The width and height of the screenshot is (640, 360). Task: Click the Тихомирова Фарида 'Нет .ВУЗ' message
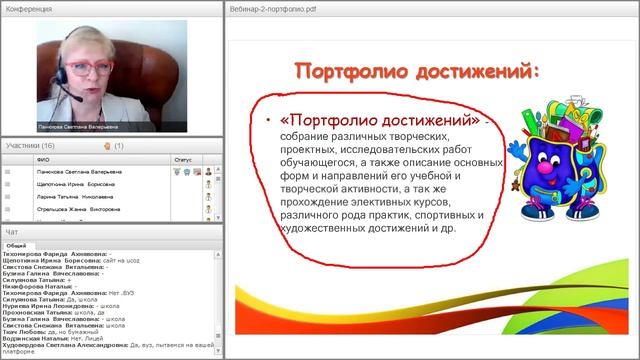point(68,293)
